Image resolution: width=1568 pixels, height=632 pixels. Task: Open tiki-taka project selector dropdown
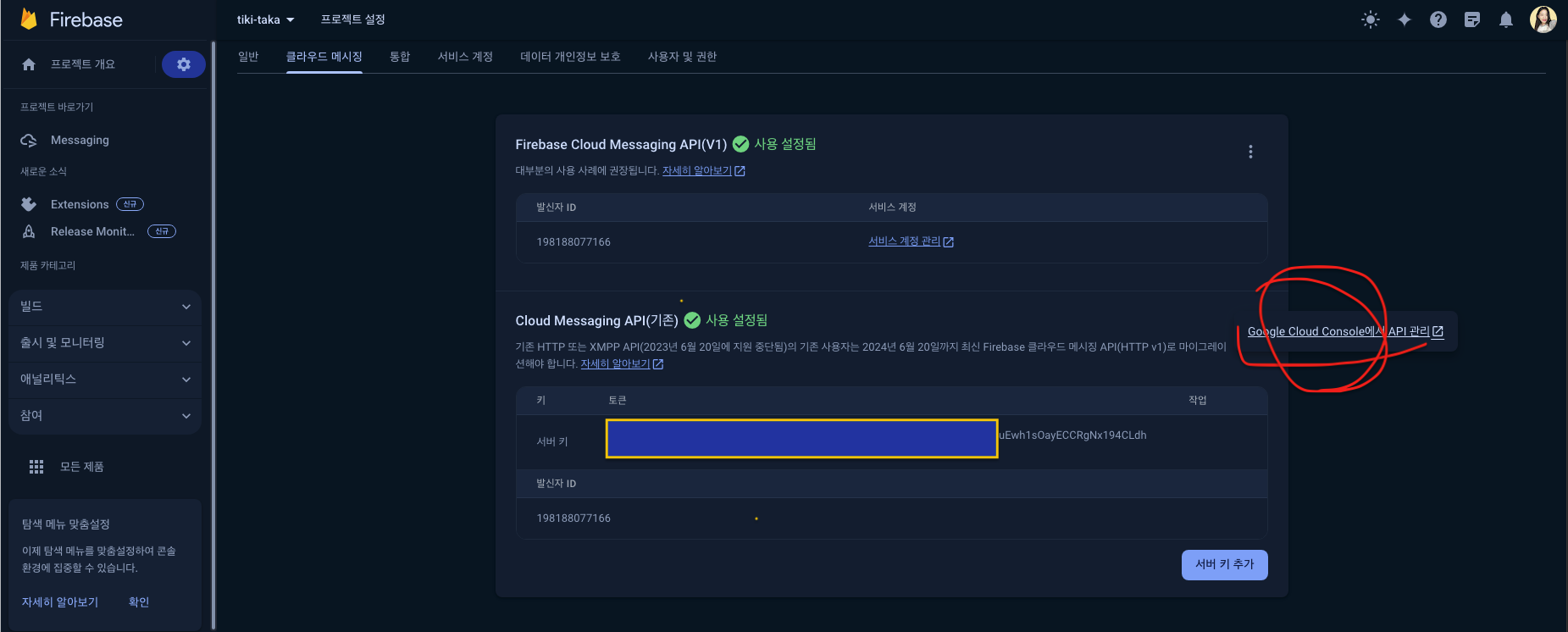(x=265, y=19)
